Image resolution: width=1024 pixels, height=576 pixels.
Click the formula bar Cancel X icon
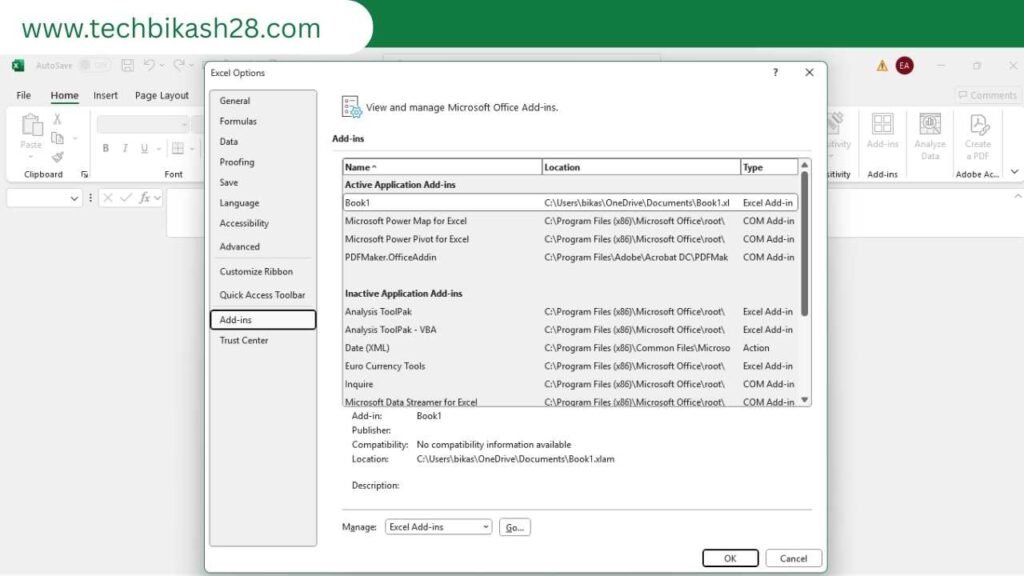click(108, 197)
